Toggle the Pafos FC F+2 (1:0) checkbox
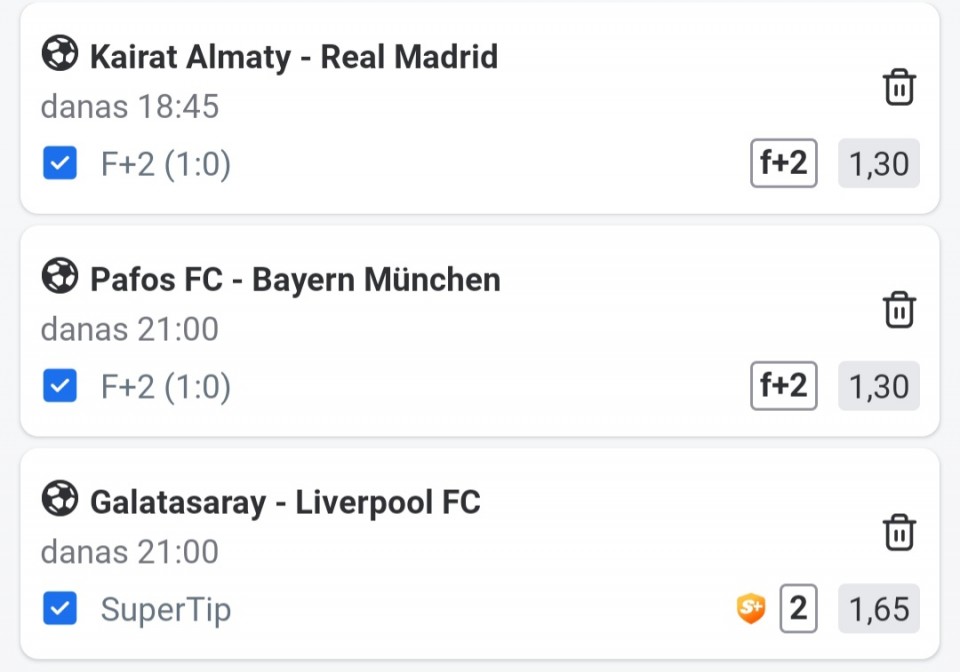Screen dimensions: 960x672 coord(60,386)
